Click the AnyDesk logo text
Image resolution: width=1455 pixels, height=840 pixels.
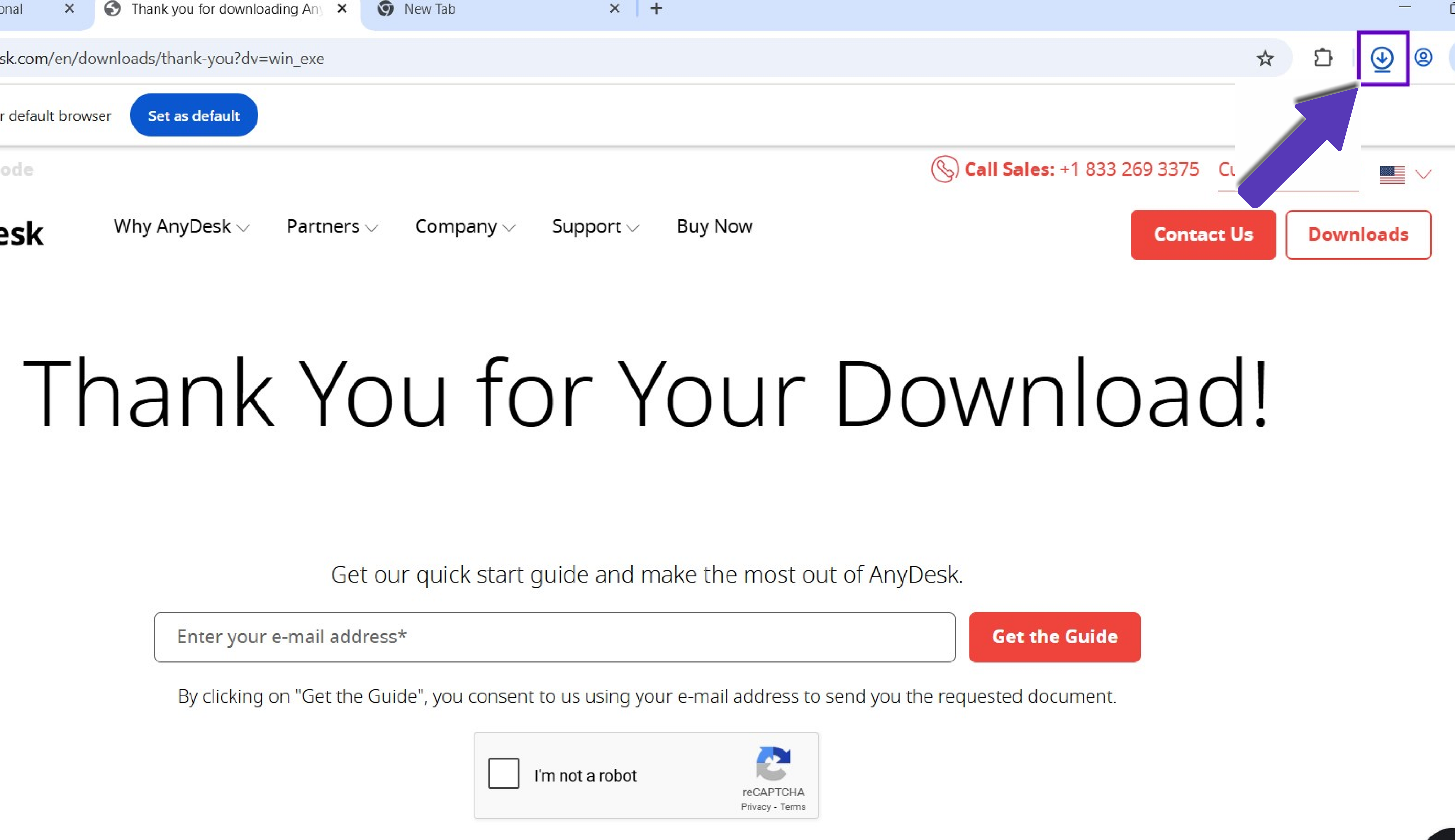click(21, 234)
